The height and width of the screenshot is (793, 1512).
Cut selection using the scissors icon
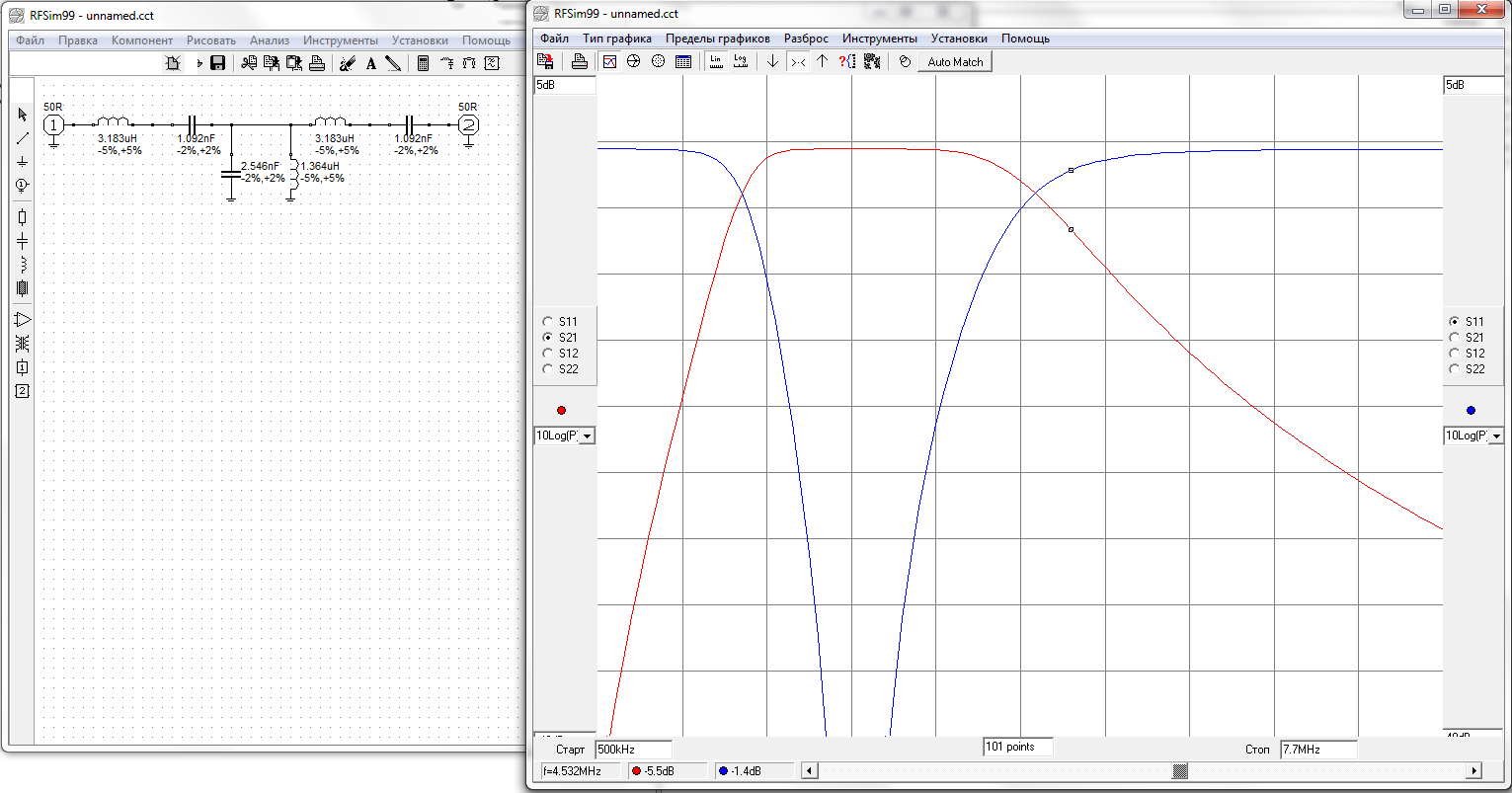coord(248,63)
